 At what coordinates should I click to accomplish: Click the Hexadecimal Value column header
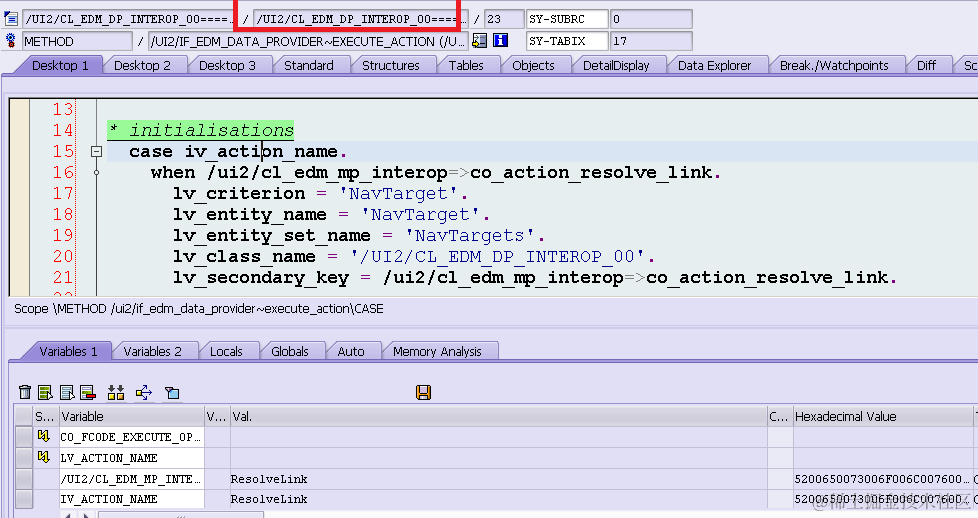click(x=882, y=416)
